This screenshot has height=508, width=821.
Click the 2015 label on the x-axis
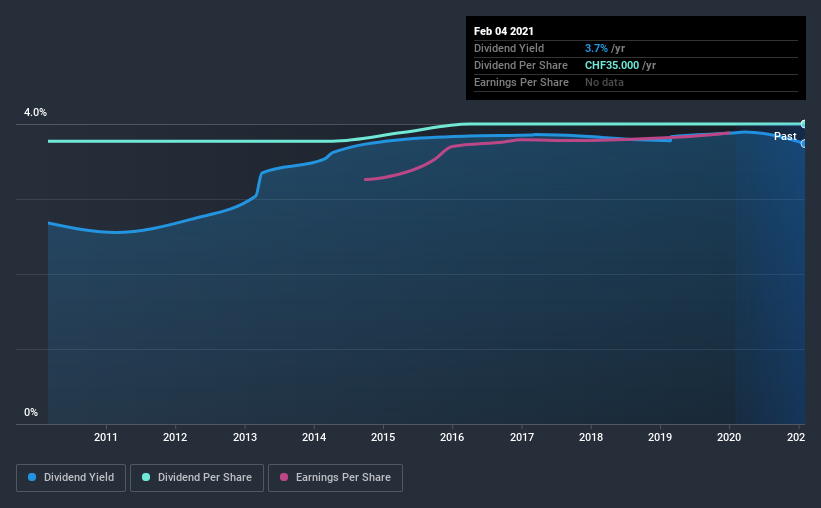pyautogui.click(x=383, y=437)
